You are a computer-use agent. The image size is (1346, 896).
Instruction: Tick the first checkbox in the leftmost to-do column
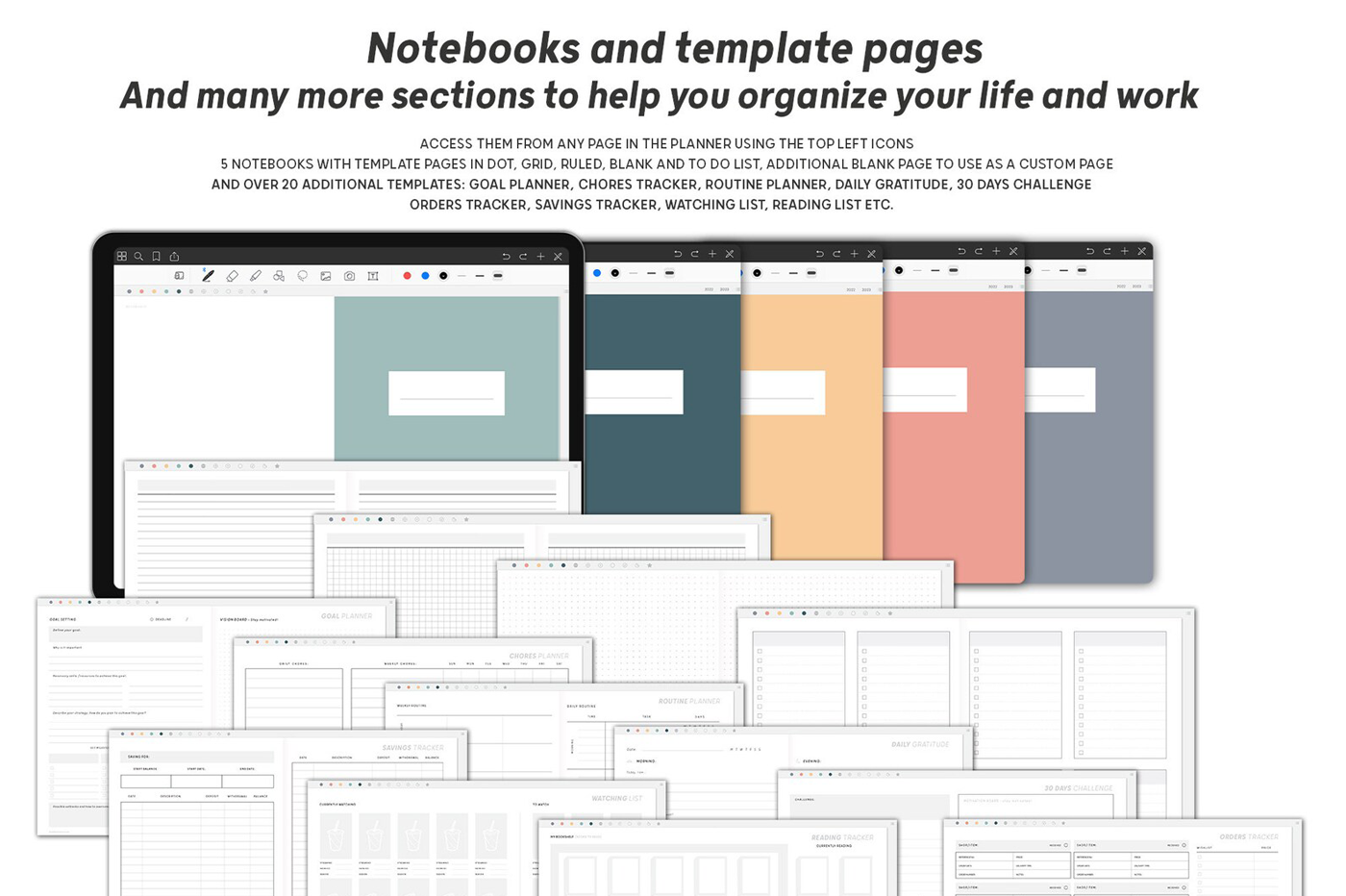pyautogui.click(x=760, y=651)
